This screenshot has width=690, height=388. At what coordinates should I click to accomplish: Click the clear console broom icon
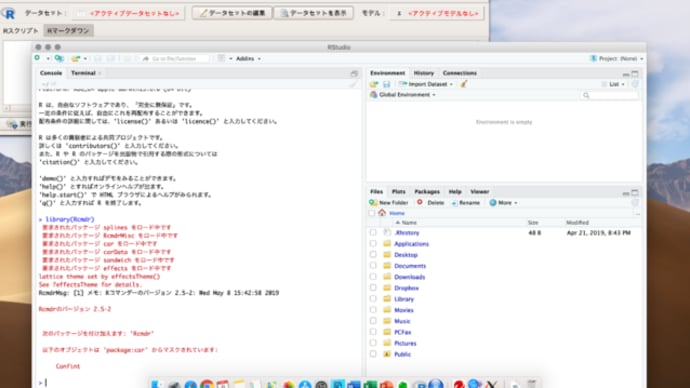(353, 84)
